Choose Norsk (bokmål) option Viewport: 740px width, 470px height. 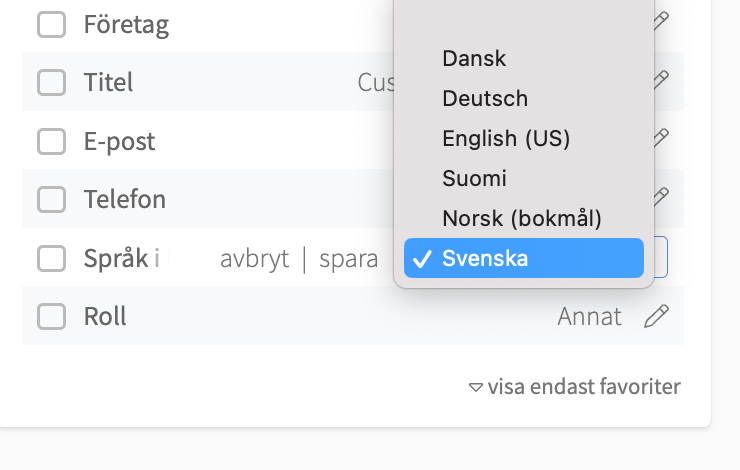coord(521,218)
